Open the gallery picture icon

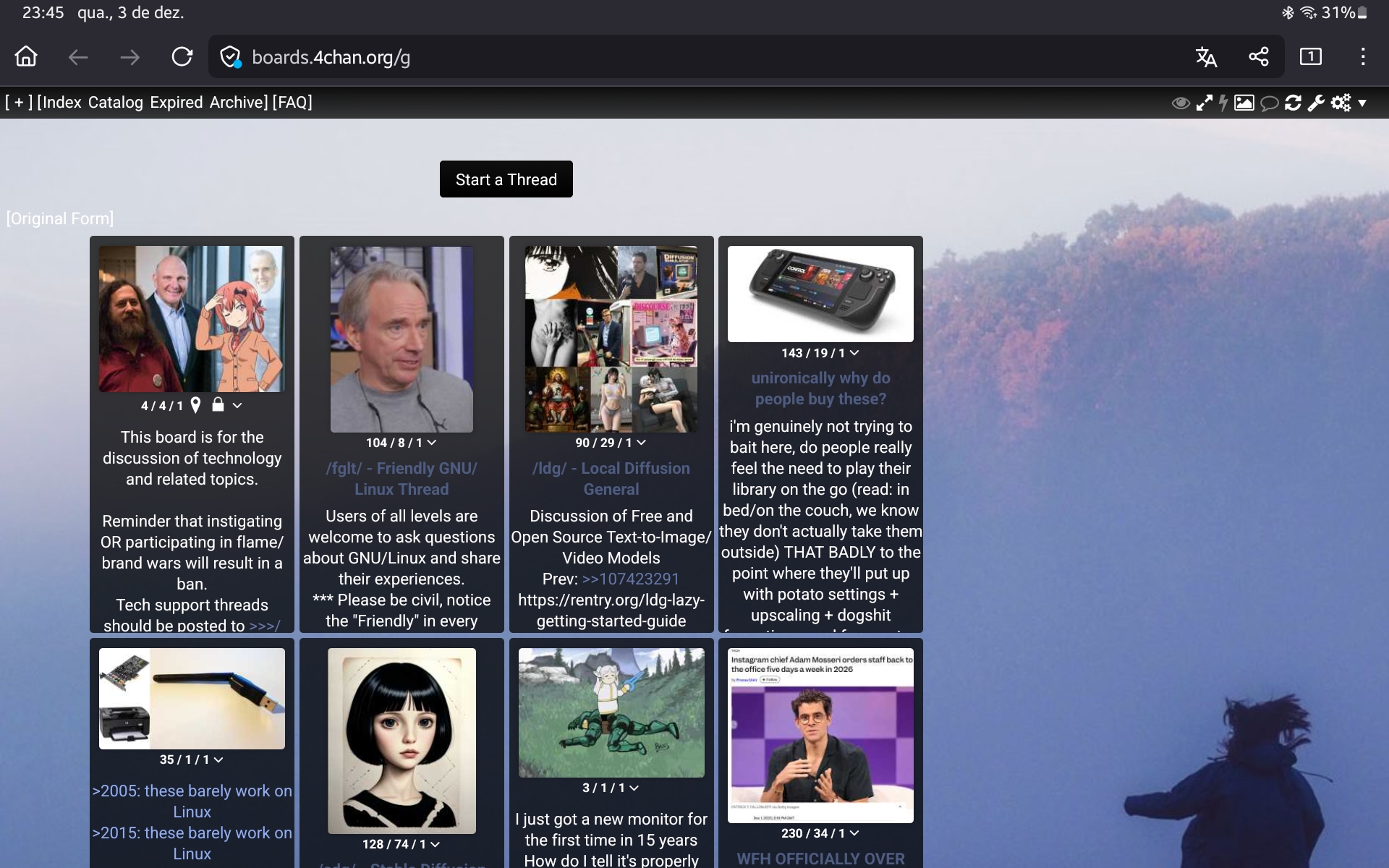1244,103
